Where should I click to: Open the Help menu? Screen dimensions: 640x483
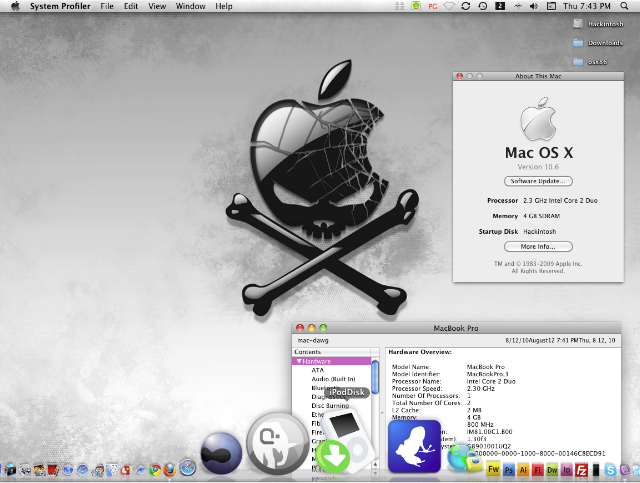[x=224, y=6]
